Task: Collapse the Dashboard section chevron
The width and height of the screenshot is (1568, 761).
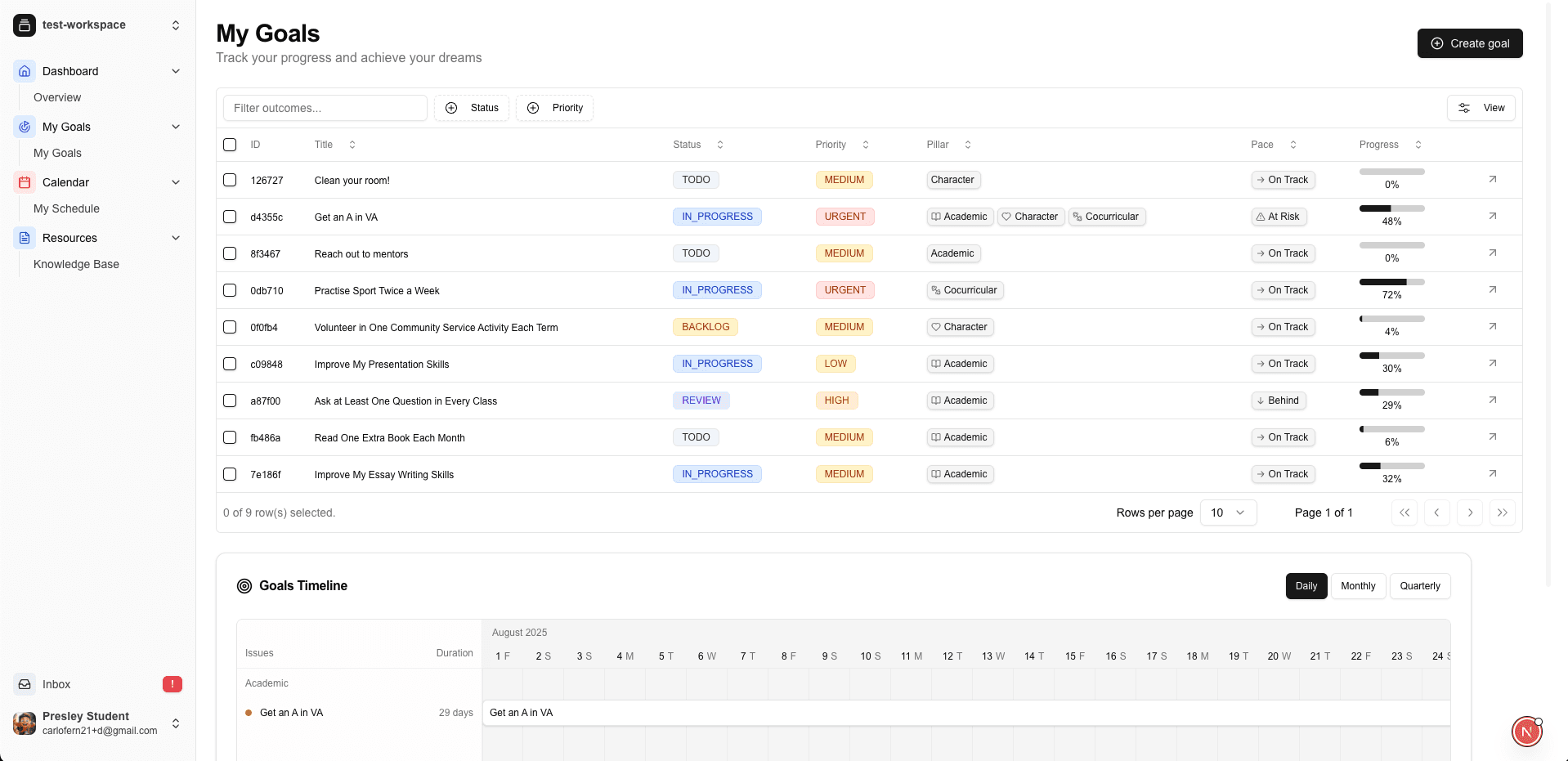Action: click(x=175, y=71)
